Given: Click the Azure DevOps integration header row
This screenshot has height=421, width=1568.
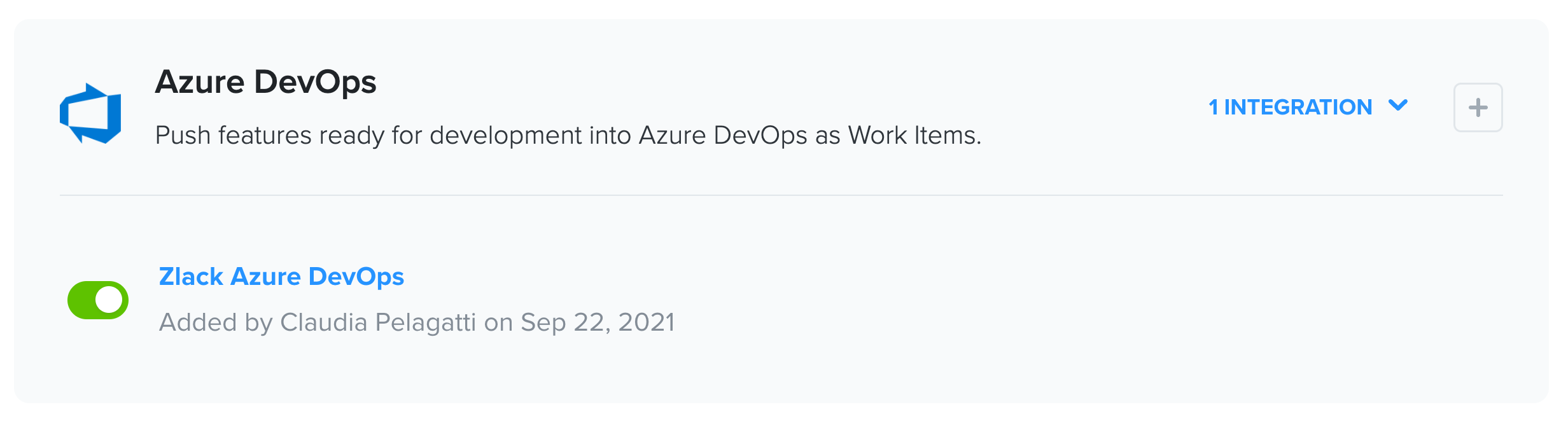Looking at the screenshot, I should click(x=781, y=107).
